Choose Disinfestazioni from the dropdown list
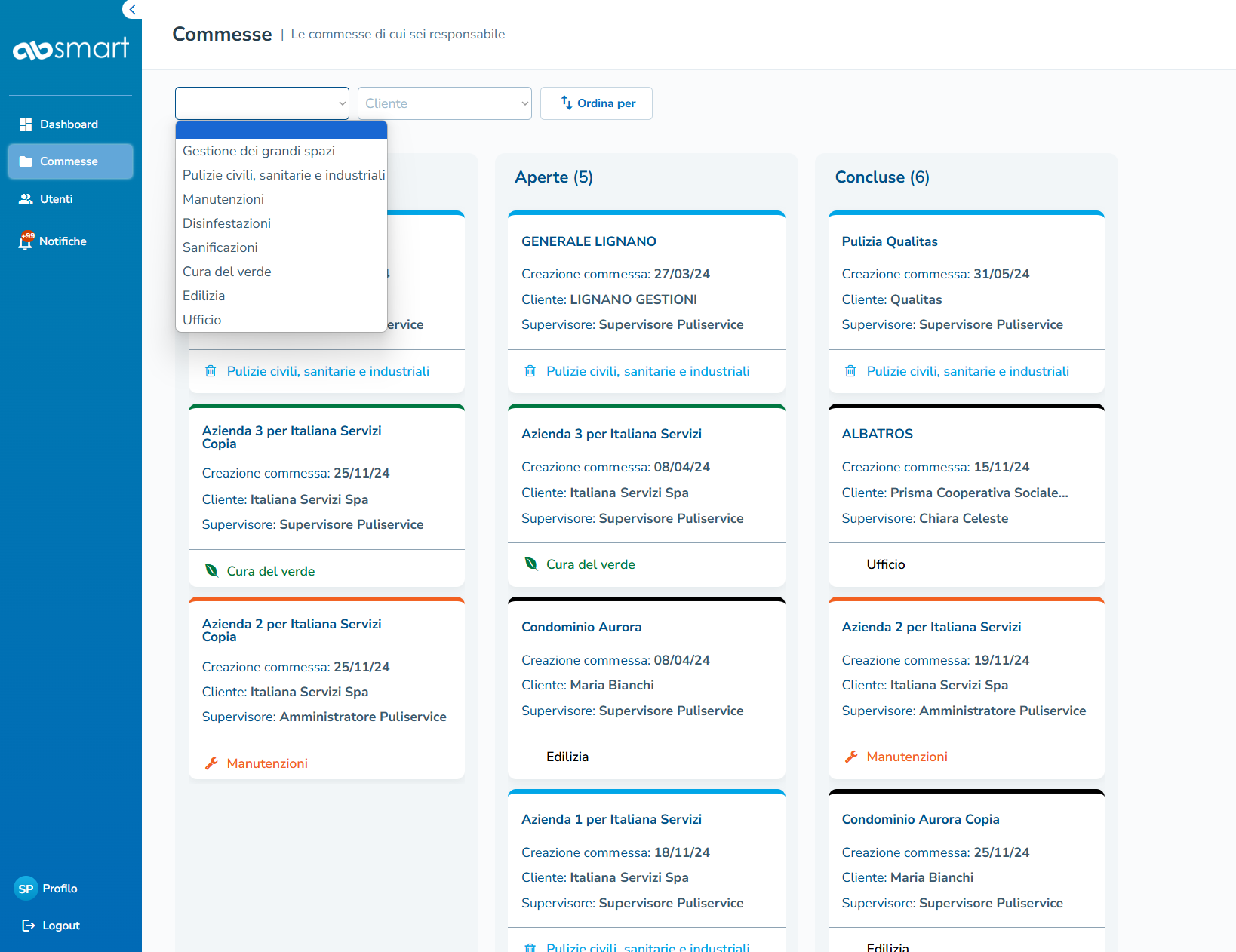This screenshot has width=1236, height=952. pos(281,223)
